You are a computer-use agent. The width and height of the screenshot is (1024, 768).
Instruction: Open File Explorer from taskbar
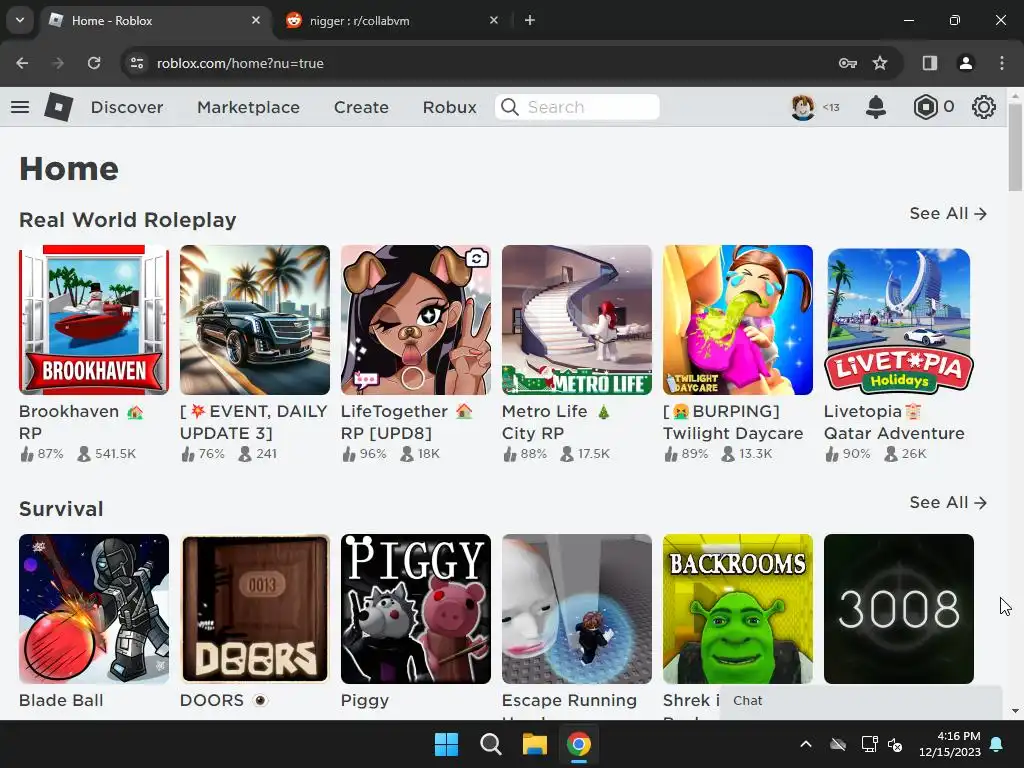point(534,744)
